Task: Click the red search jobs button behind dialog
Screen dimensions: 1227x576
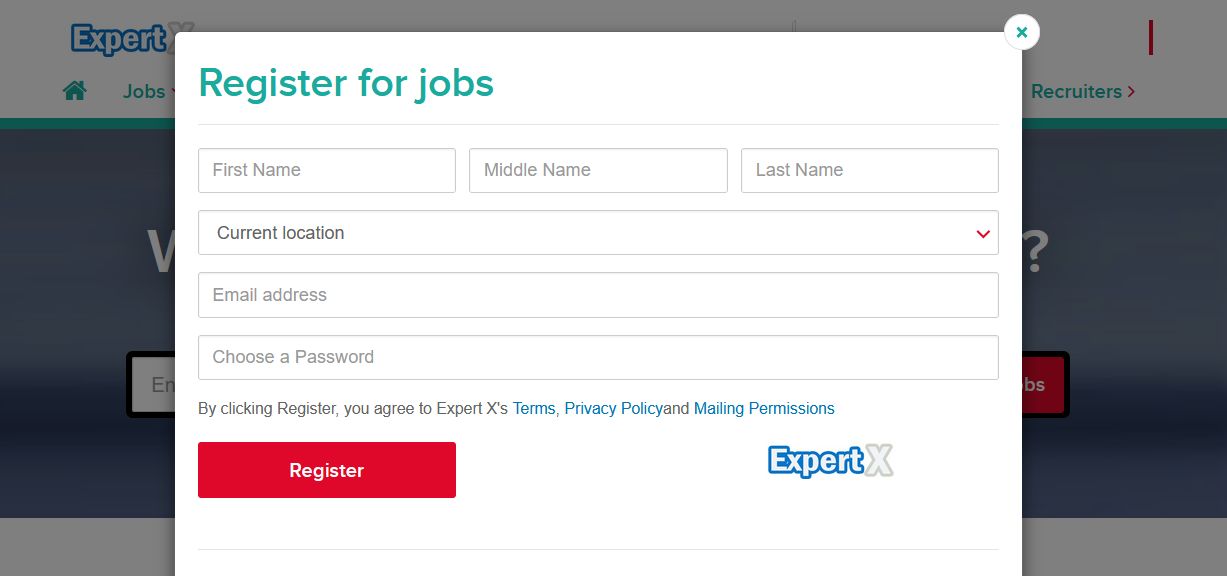Action: click(x=1043, y=385)
